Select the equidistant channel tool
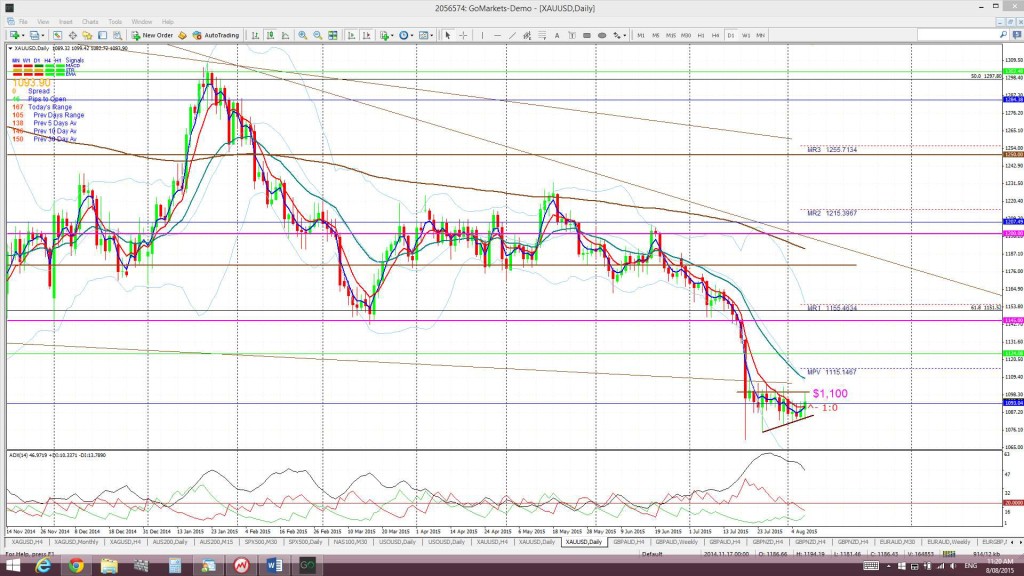 [527, 35]
